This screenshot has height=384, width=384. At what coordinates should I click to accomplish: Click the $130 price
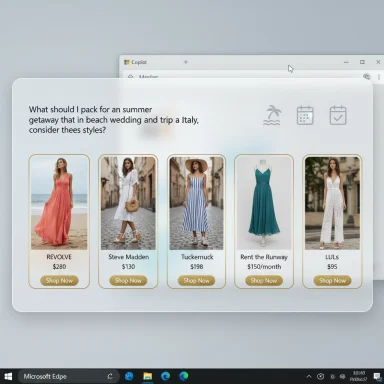(x=128, y=266)
